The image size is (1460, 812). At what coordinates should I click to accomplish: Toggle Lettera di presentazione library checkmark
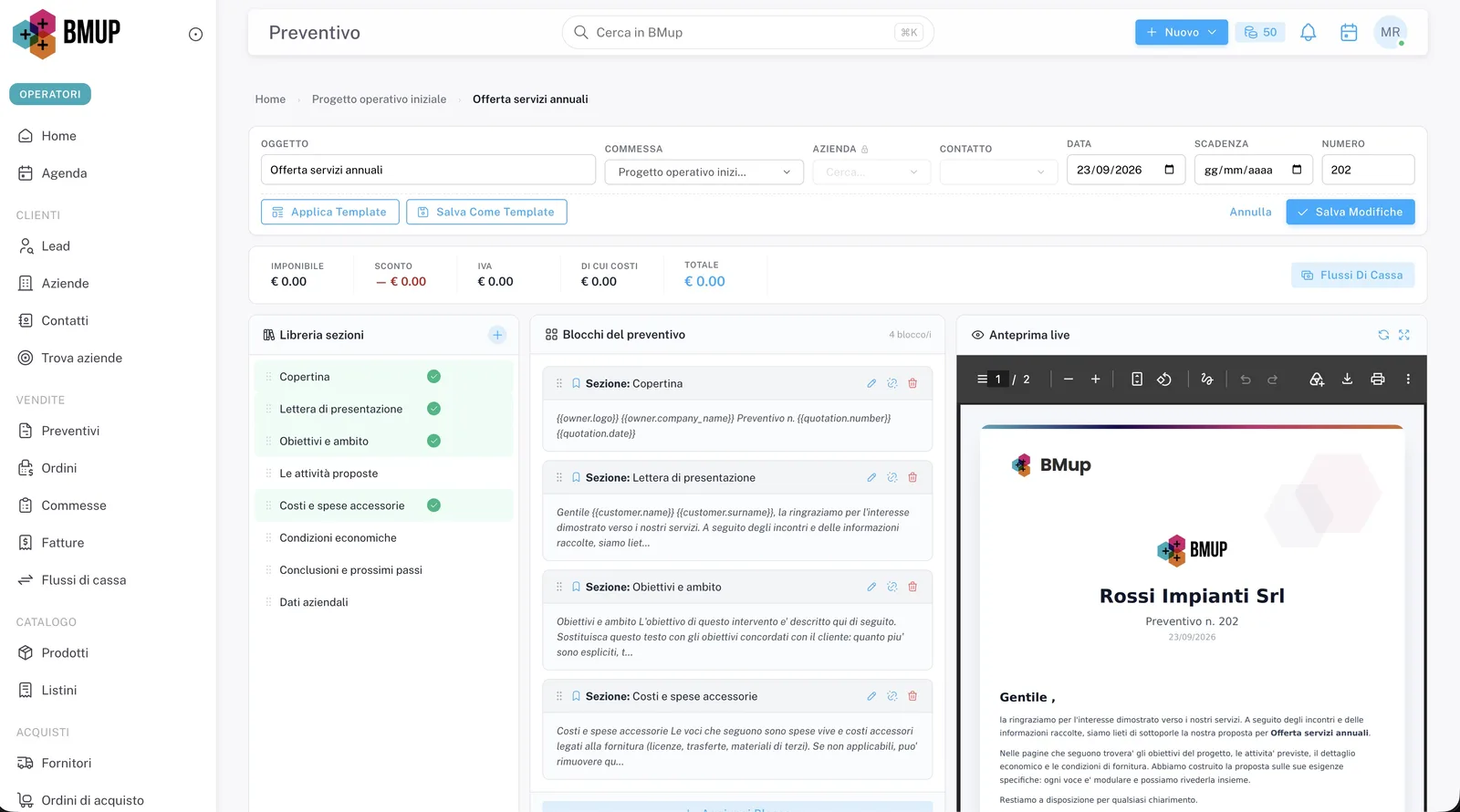point(434,409)
